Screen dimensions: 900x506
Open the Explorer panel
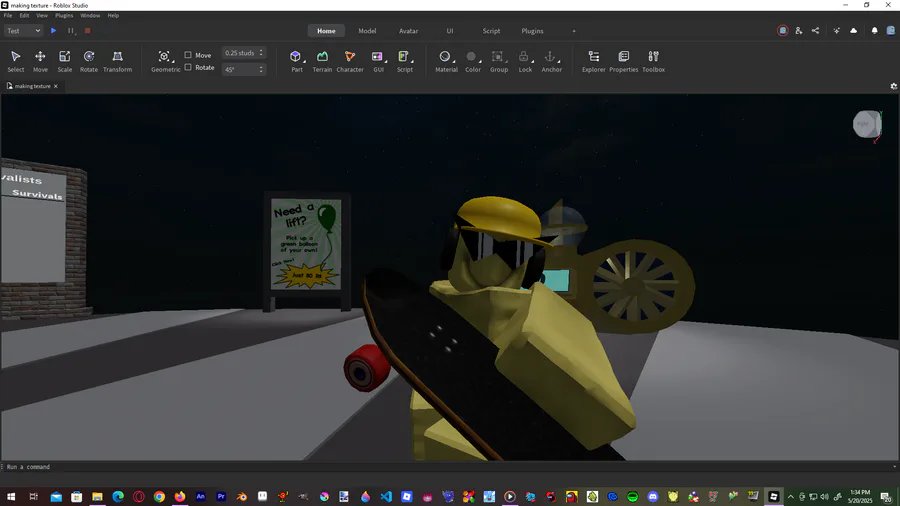593,61
